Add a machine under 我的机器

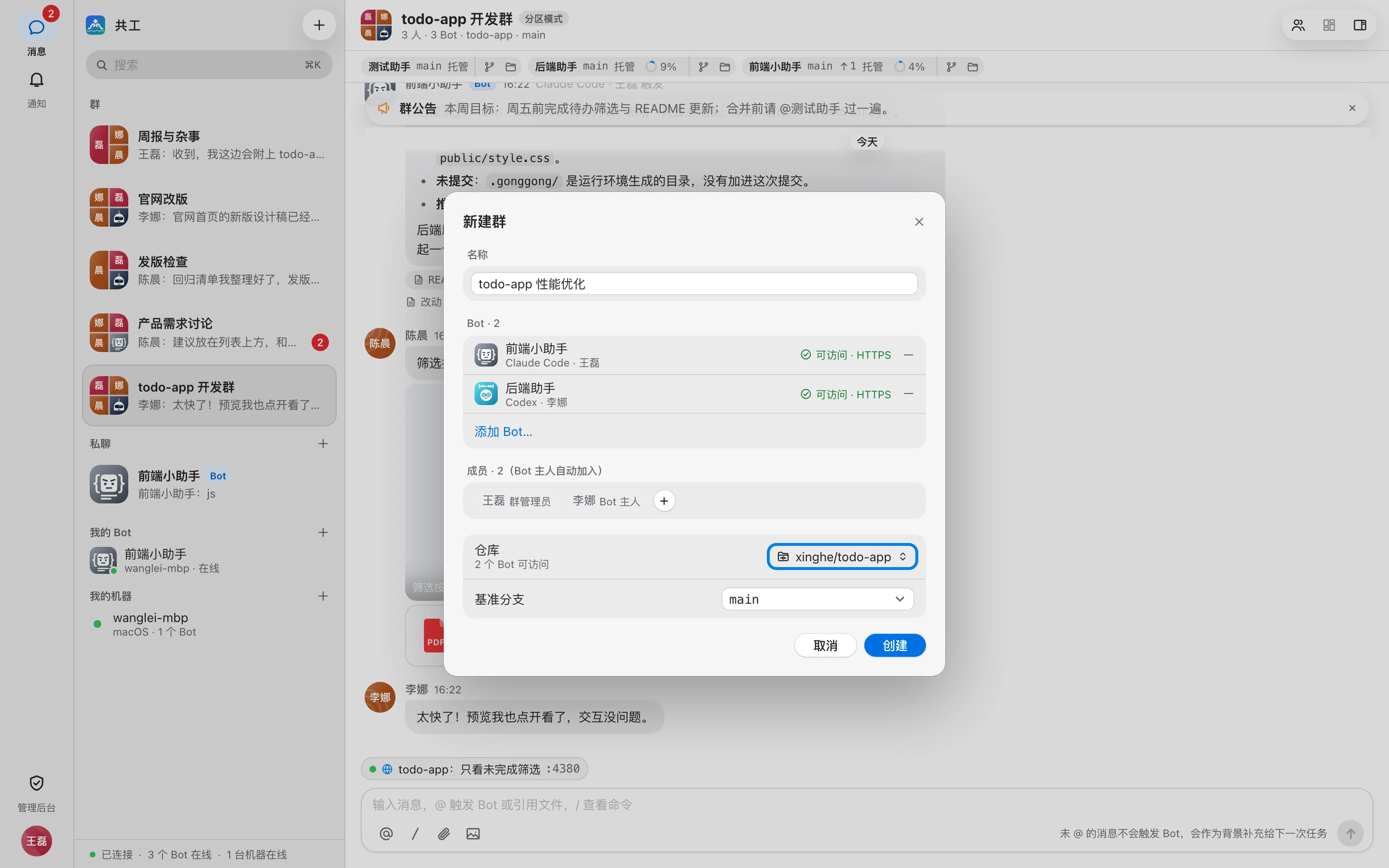323,596
